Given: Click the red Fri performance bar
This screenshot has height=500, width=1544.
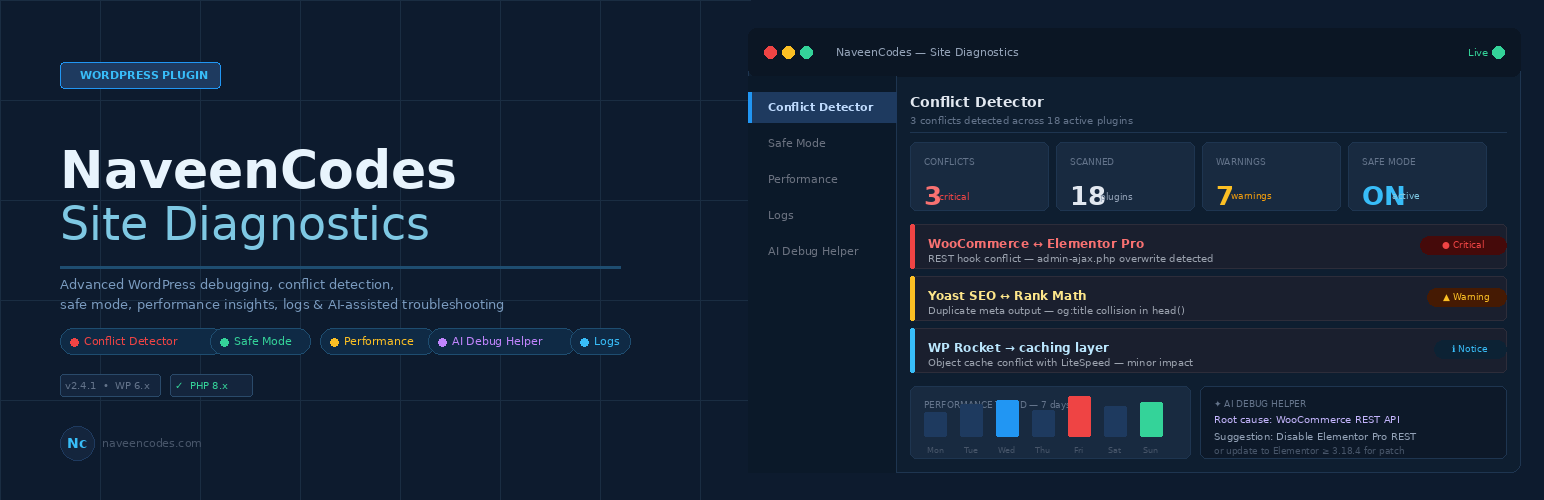Looking at the screenshot, I should (x=1079, y=416).
